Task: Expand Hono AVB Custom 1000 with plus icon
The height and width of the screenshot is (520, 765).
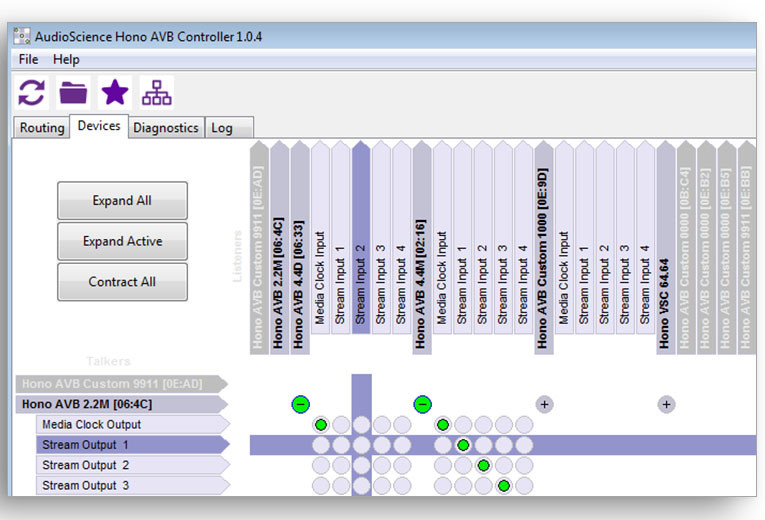Action: [x=544, y=404]
